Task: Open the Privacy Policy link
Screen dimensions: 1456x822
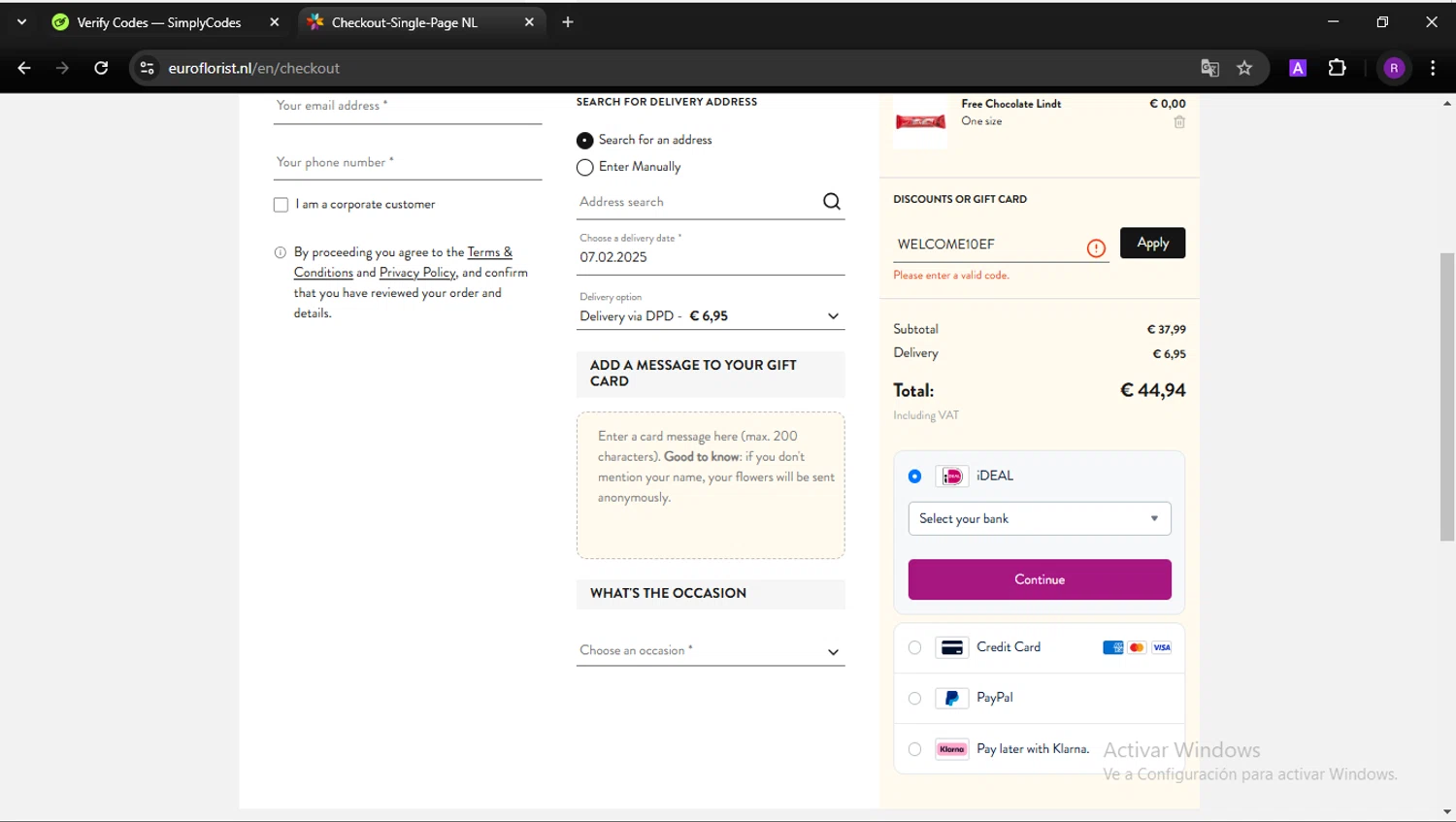Action: coord(417,273)
